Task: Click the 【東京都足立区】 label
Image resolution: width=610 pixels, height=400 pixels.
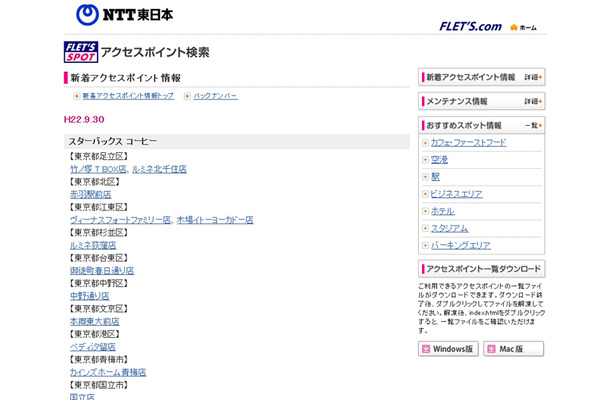Action: (x=97, y=156)
